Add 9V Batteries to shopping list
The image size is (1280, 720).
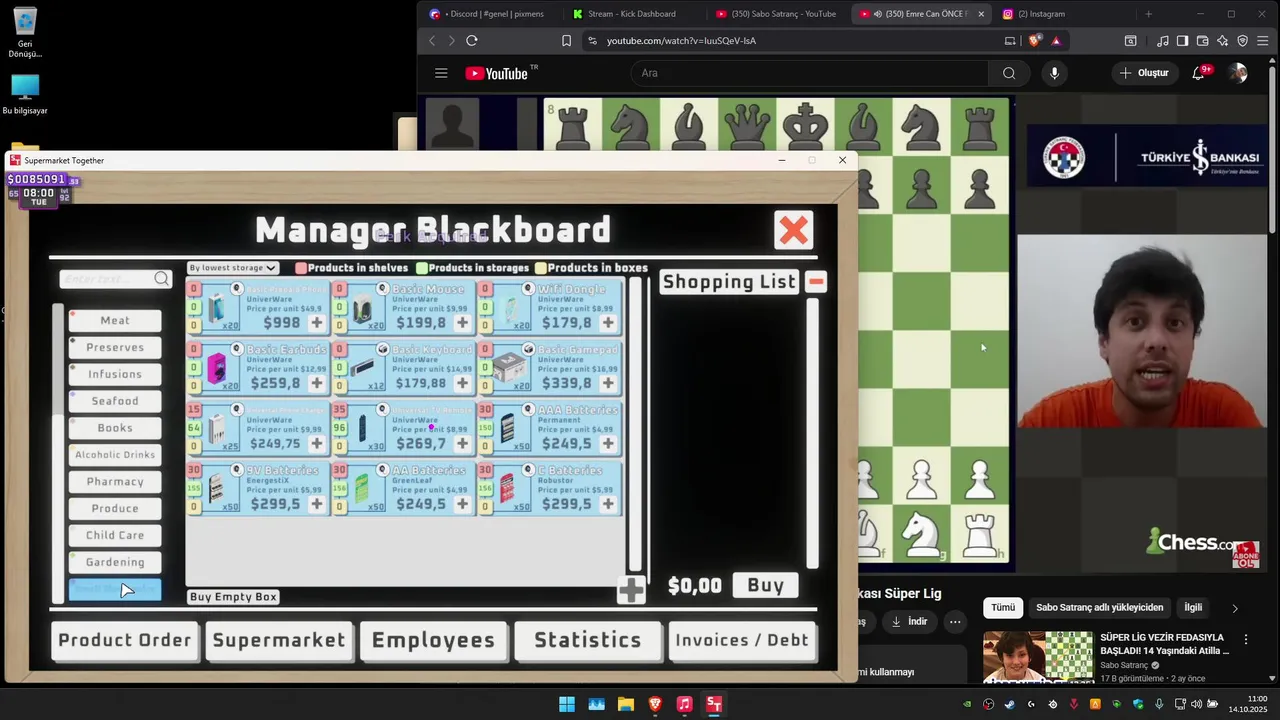click(317, 504)
